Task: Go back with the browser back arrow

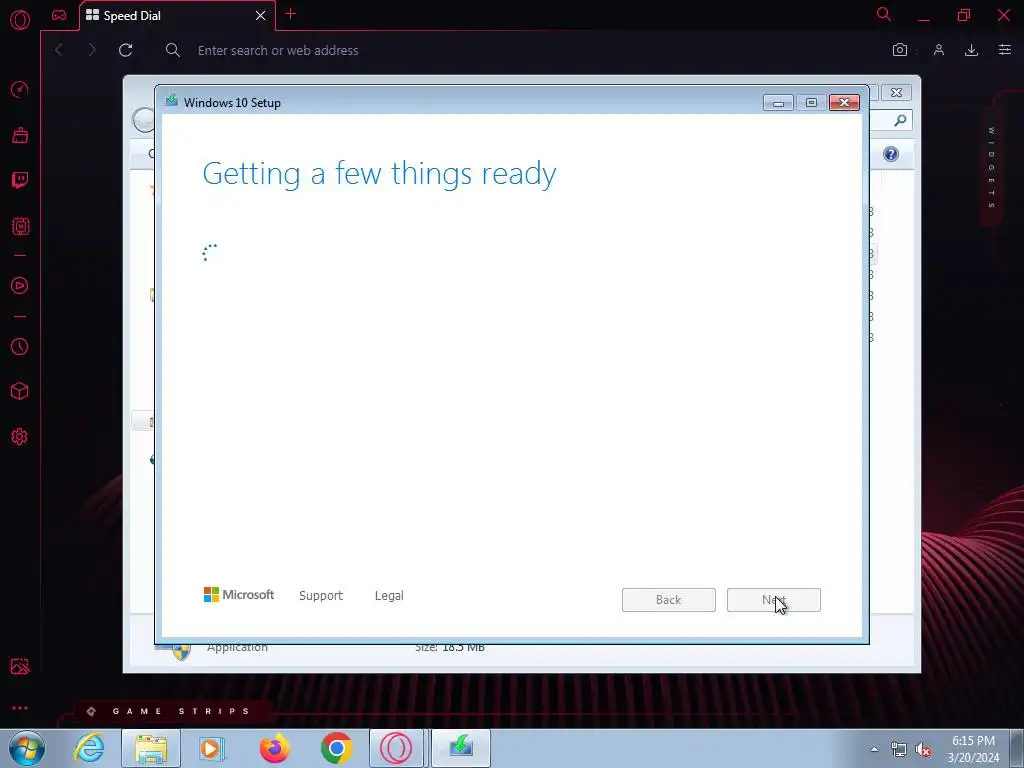Action: tap(59, 50)
